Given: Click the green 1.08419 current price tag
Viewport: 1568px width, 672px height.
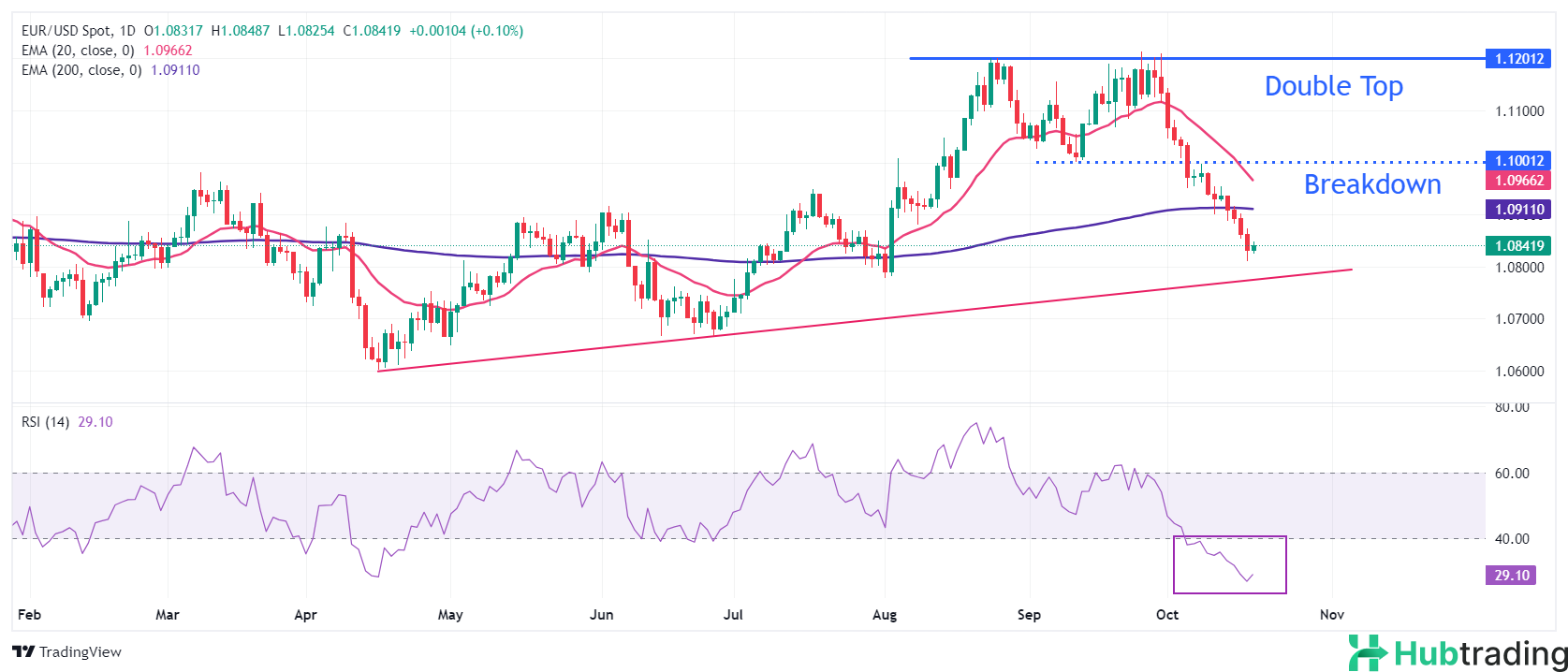Looking at the screenshot, I should click(1517, 246).
